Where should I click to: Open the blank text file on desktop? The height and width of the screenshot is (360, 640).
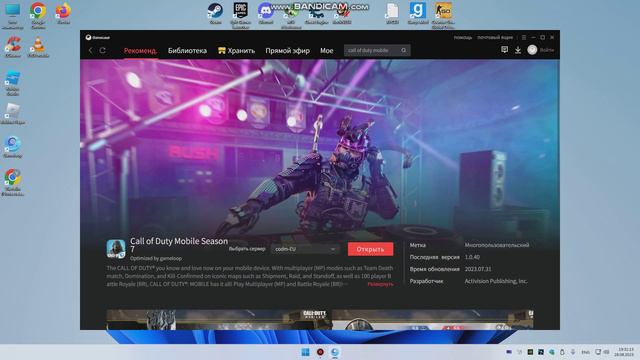tap(392, 13)
